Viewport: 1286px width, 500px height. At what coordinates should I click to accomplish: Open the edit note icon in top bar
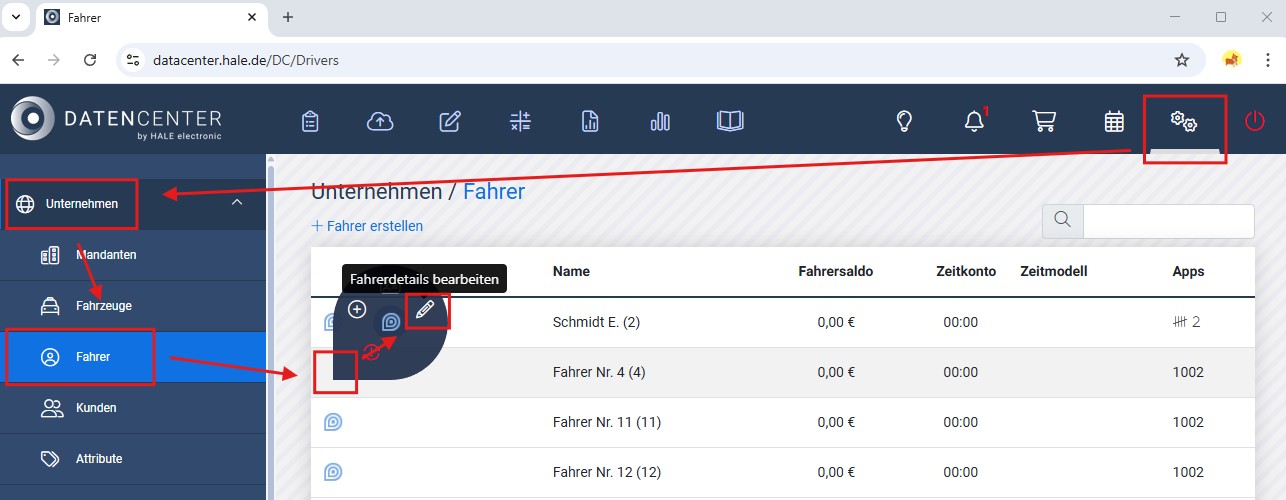pos(450,122)
